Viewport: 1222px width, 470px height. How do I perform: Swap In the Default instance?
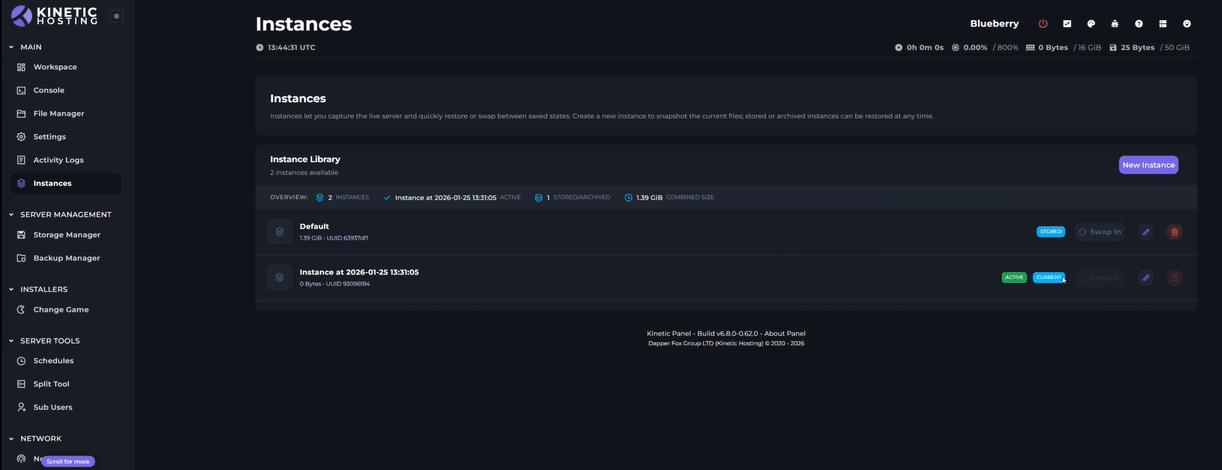click(1100, 232)
